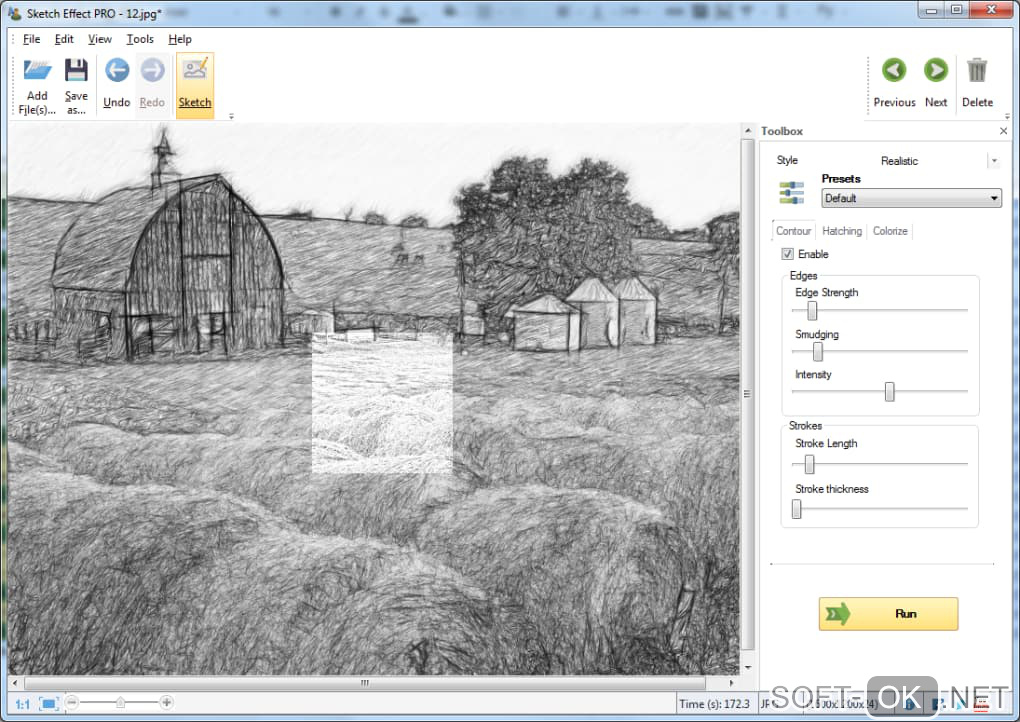Activate the Sketch tool

pos(195,85)
